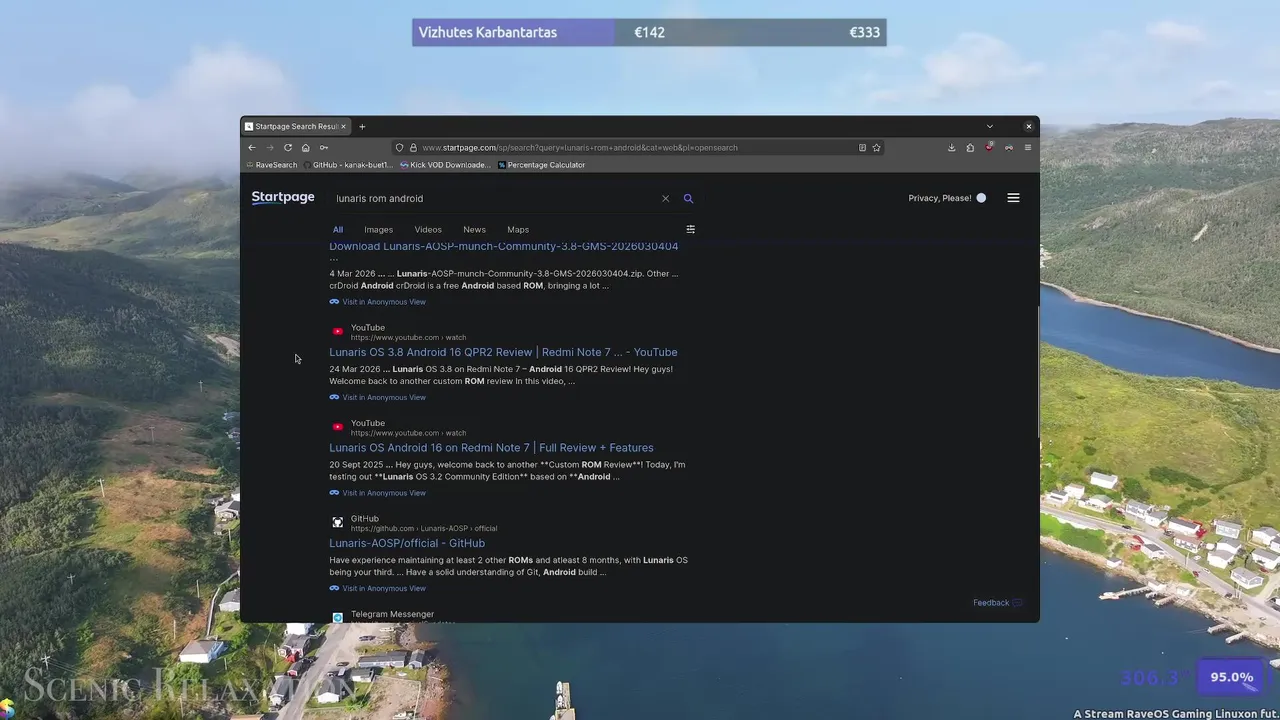1280x720 pixels.
Task: Go forward with the browser arrow
Action: (270, 147)
